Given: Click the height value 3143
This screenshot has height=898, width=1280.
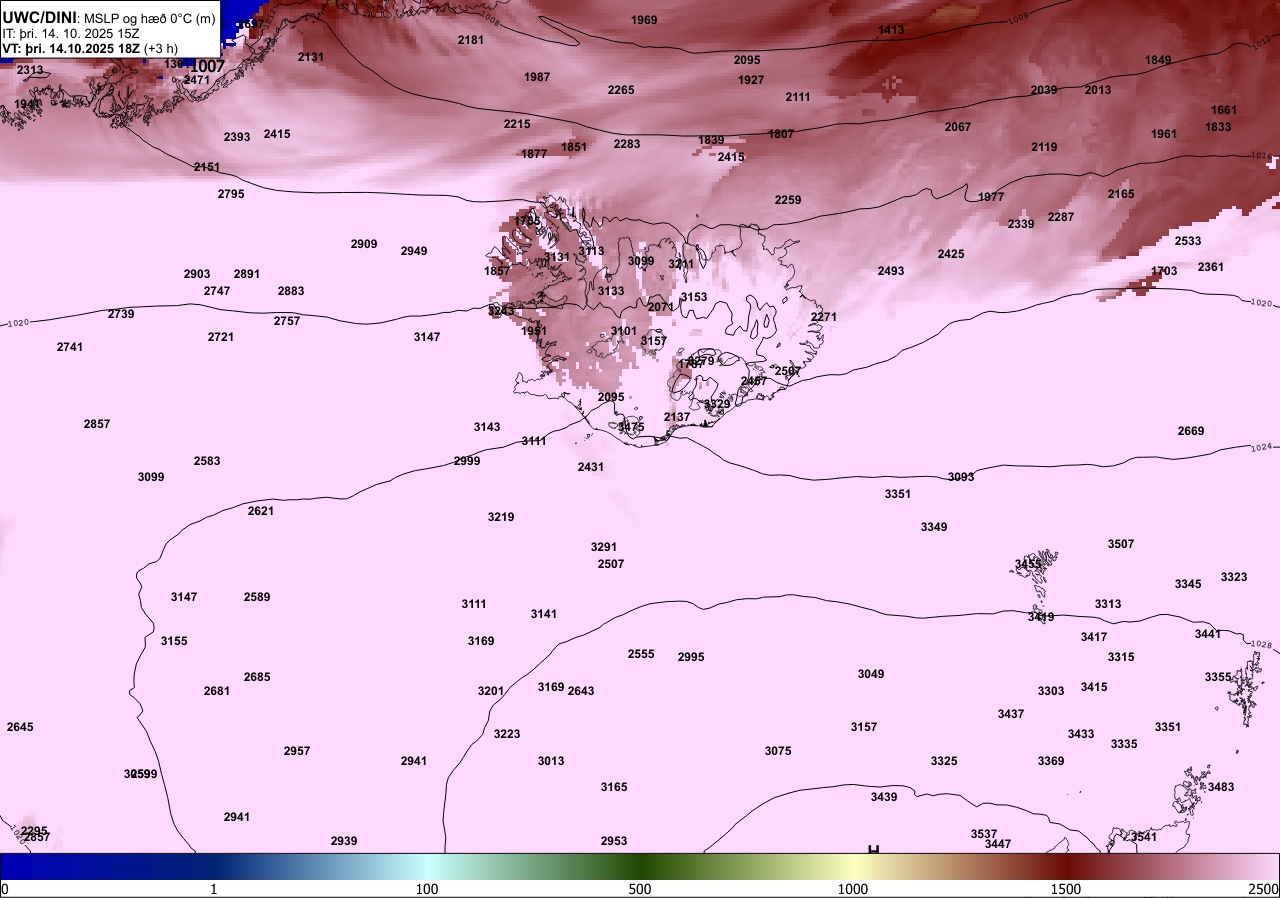Looking at the screenshot, I should [487, 427].
